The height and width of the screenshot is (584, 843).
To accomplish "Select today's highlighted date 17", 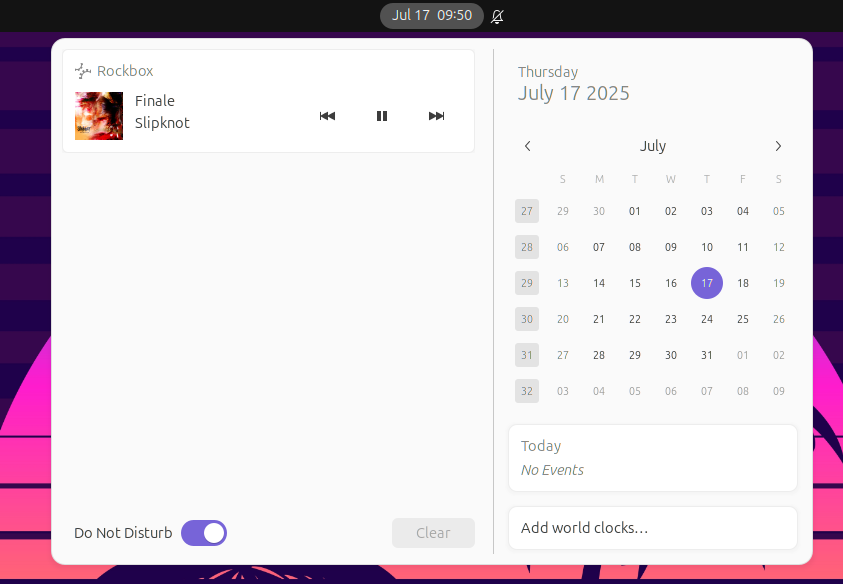I will [x=707, y=283].
